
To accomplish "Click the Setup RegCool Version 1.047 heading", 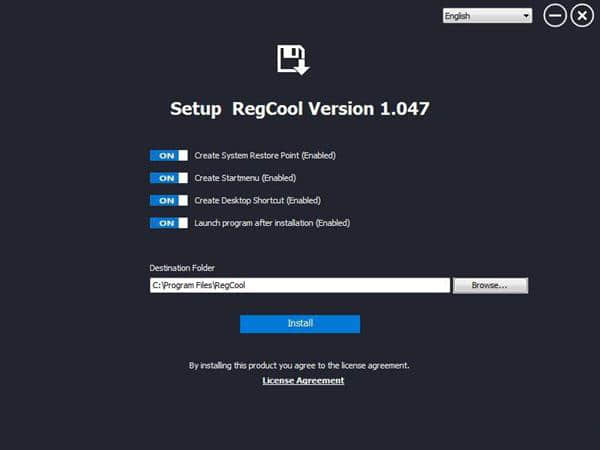I will 299,109.
